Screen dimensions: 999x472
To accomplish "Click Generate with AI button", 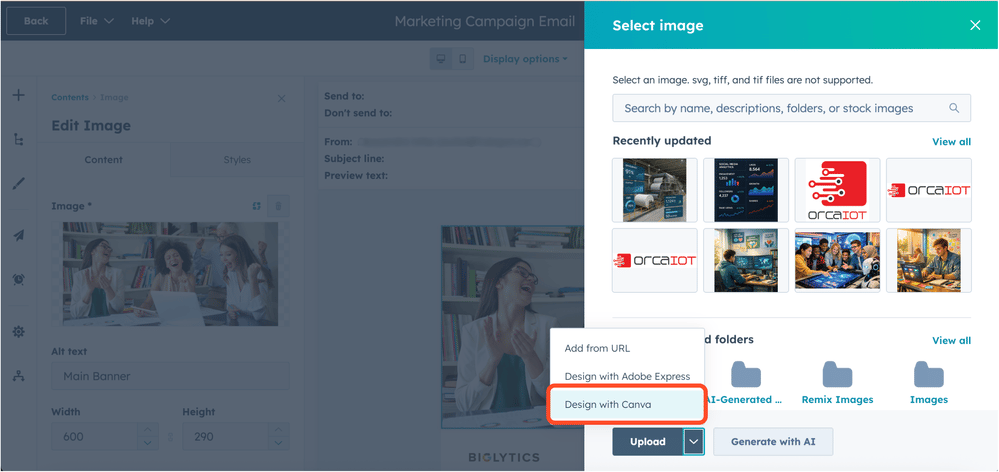I will (x=773, y=441).
